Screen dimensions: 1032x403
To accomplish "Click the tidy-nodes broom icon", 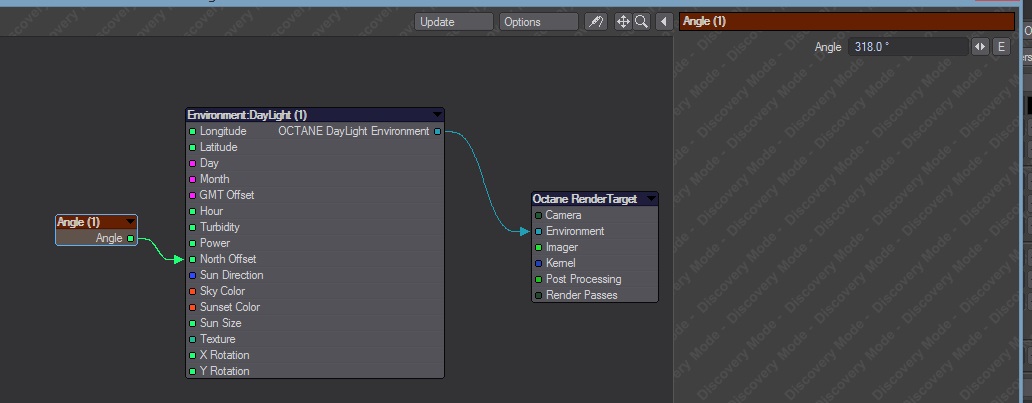I will 596,22.
